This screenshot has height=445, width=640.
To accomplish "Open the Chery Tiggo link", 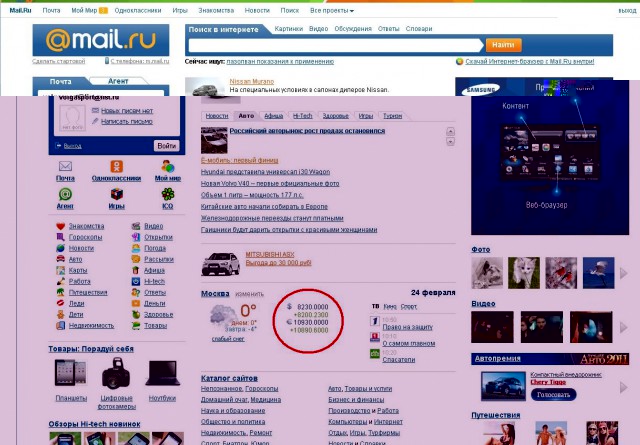I will (548, 382).
